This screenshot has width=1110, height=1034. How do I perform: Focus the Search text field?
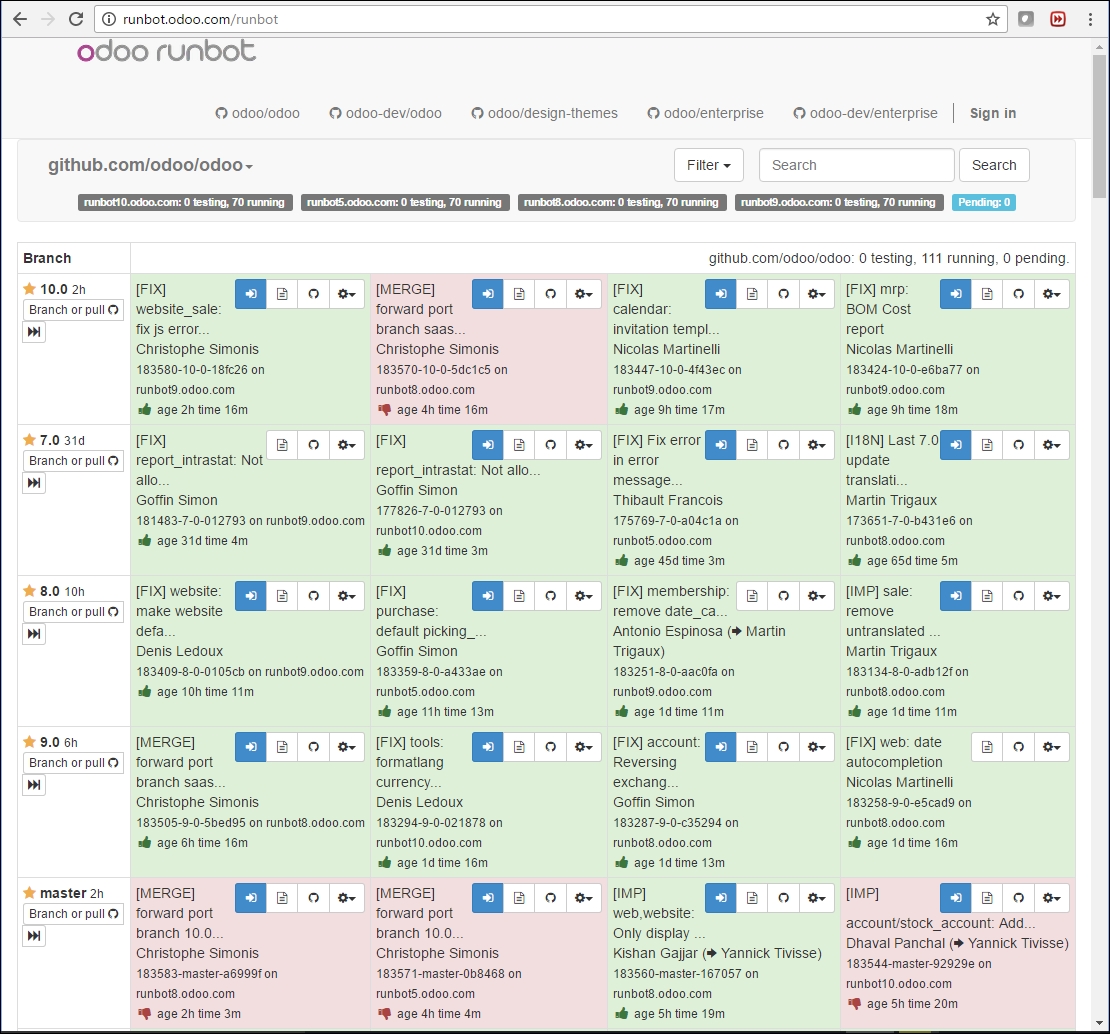tap(857, 165)
